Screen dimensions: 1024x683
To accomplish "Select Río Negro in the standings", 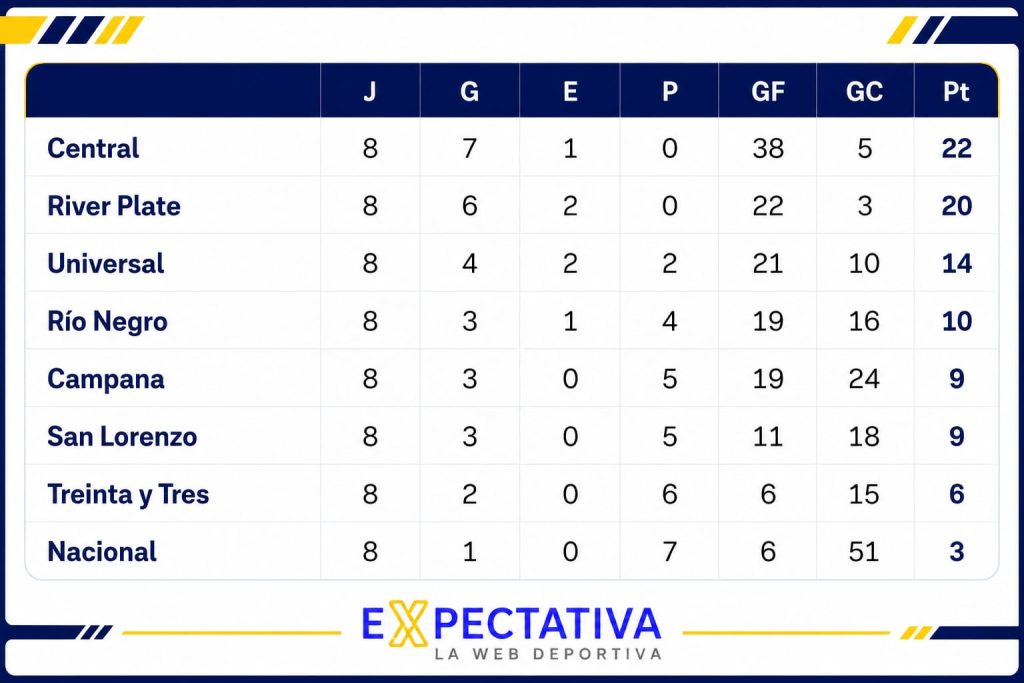I will [107, 321].
